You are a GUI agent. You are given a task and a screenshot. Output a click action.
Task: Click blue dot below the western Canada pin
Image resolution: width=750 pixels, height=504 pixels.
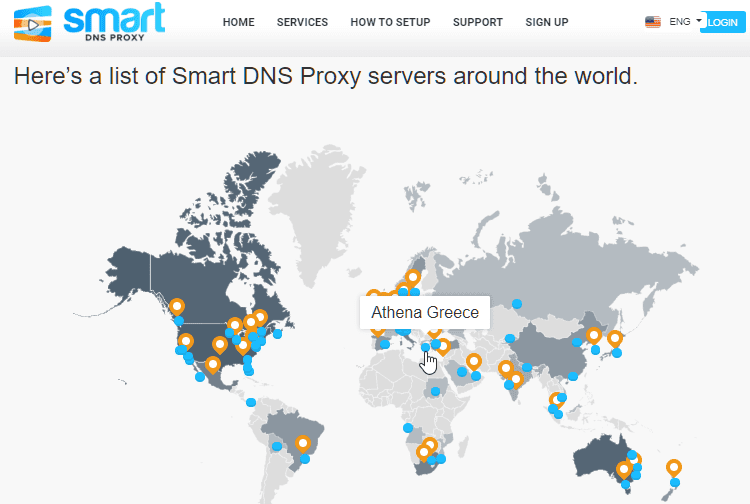[178, 320]
